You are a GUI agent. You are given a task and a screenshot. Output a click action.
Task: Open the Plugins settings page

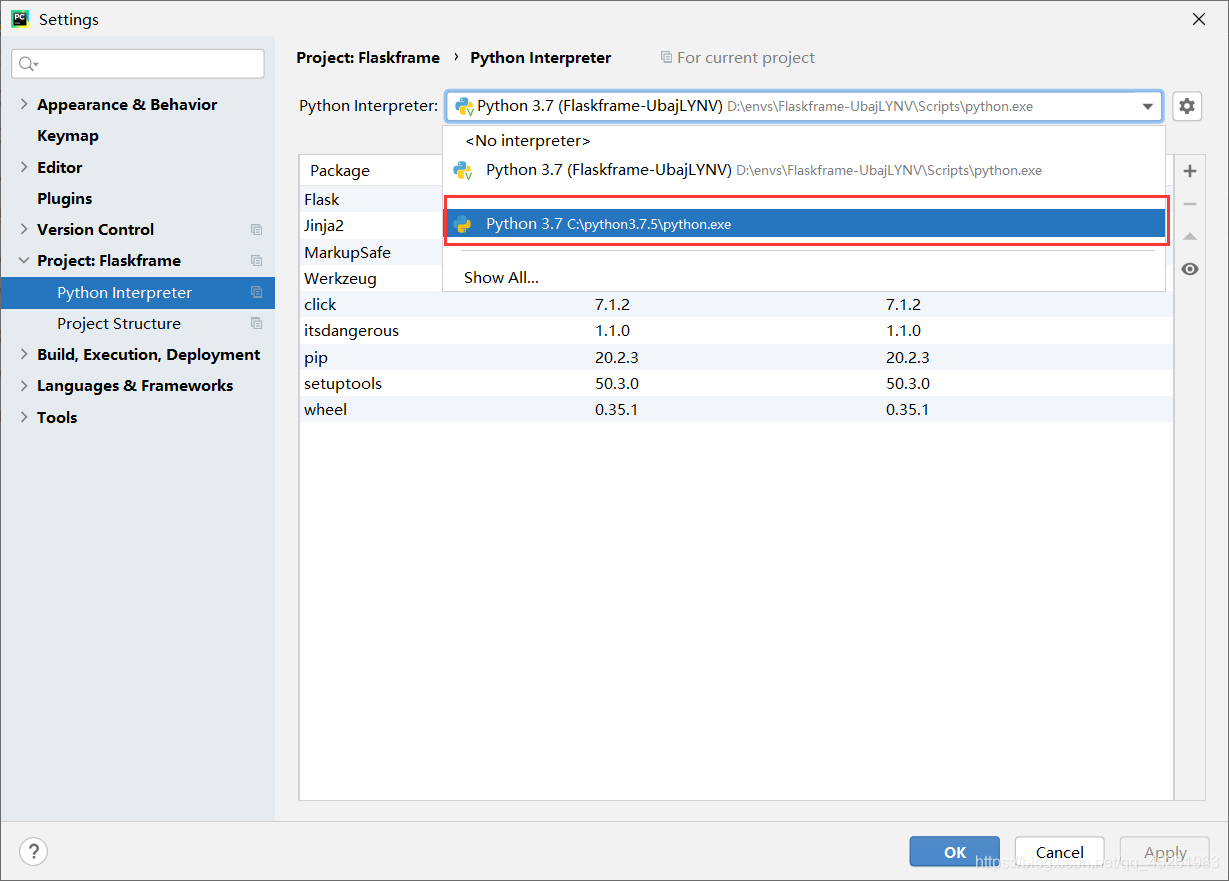65,199
